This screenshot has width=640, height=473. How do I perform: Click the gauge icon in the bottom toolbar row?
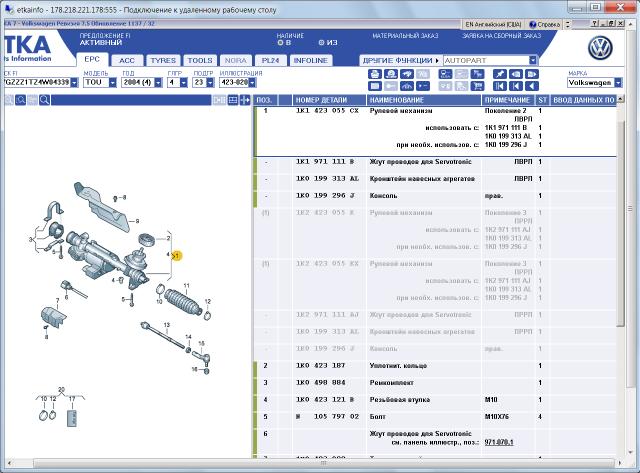coord(407,86)
